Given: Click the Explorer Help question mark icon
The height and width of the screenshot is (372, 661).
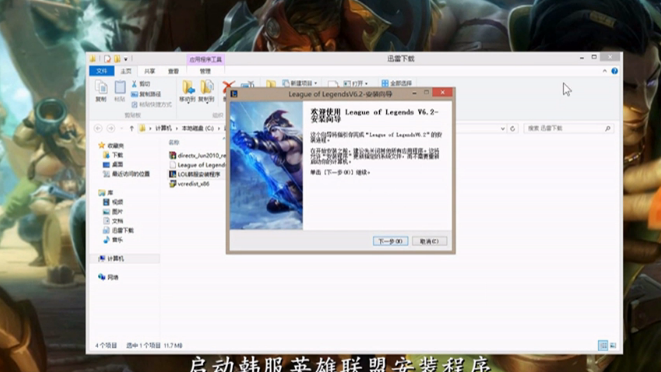Looking at the screenshot, I should point(614,71).
